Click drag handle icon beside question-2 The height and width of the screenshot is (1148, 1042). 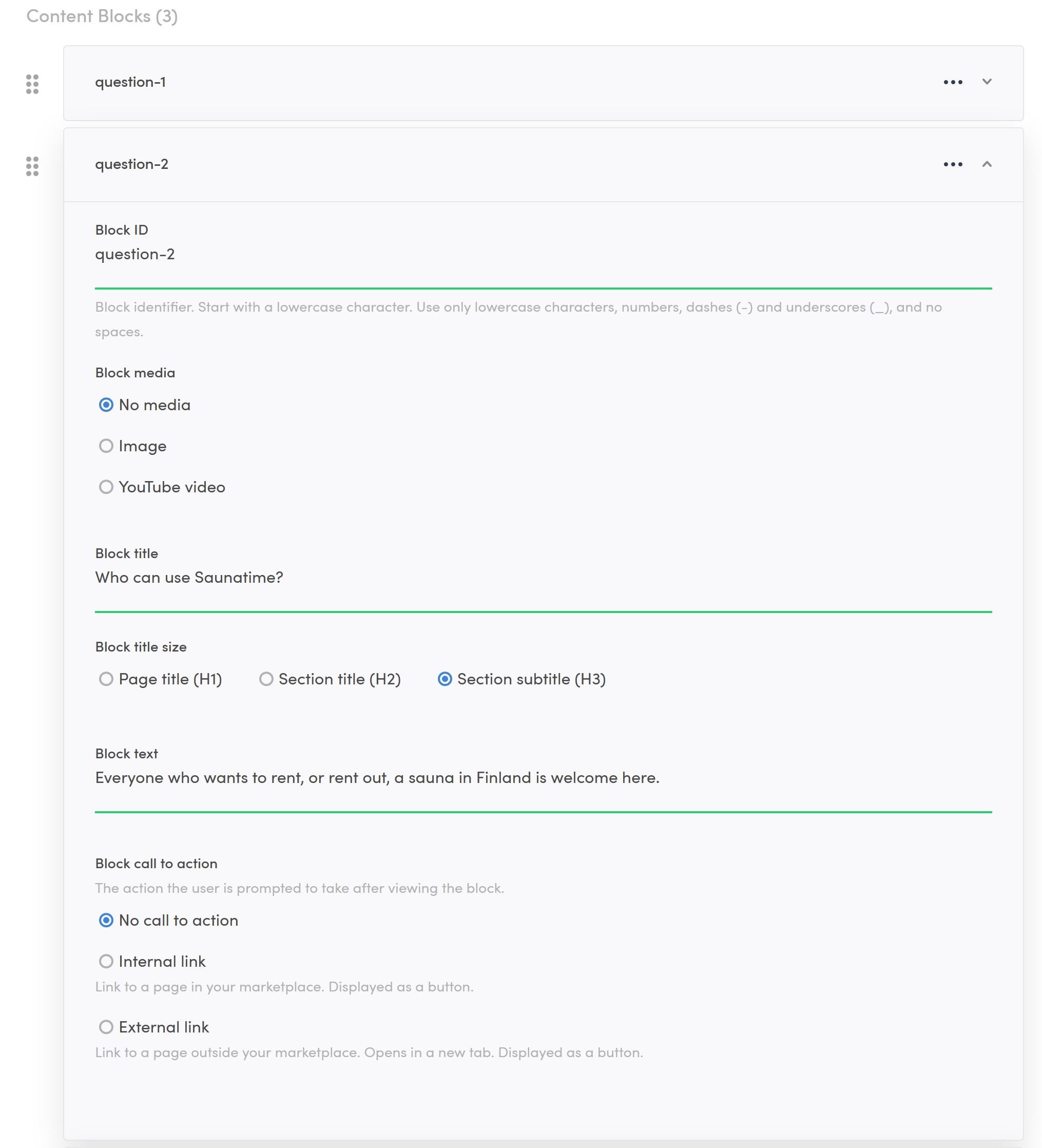coord(32,166)
